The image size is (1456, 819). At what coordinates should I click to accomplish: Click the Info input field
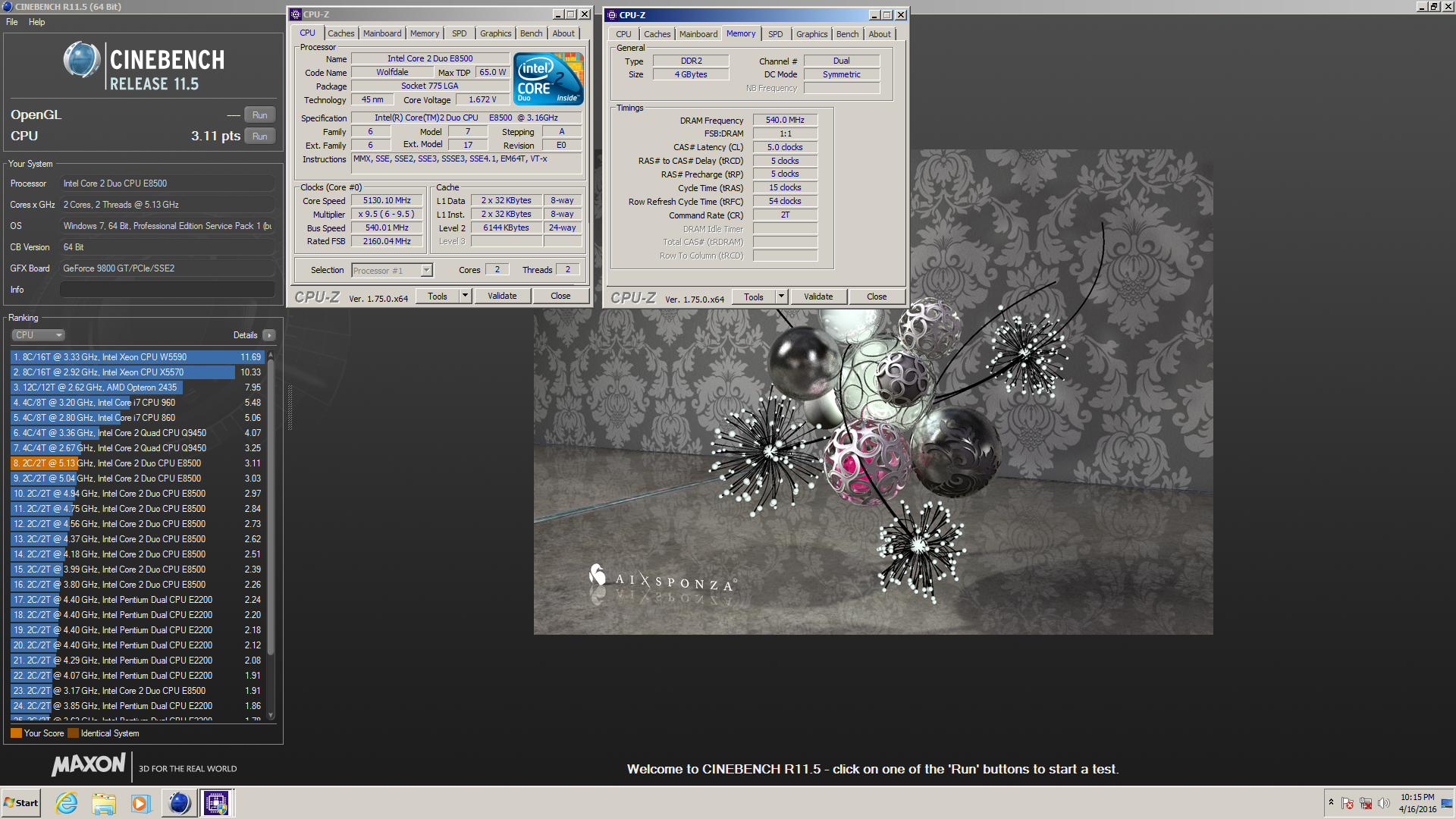[x=168, y=290]
